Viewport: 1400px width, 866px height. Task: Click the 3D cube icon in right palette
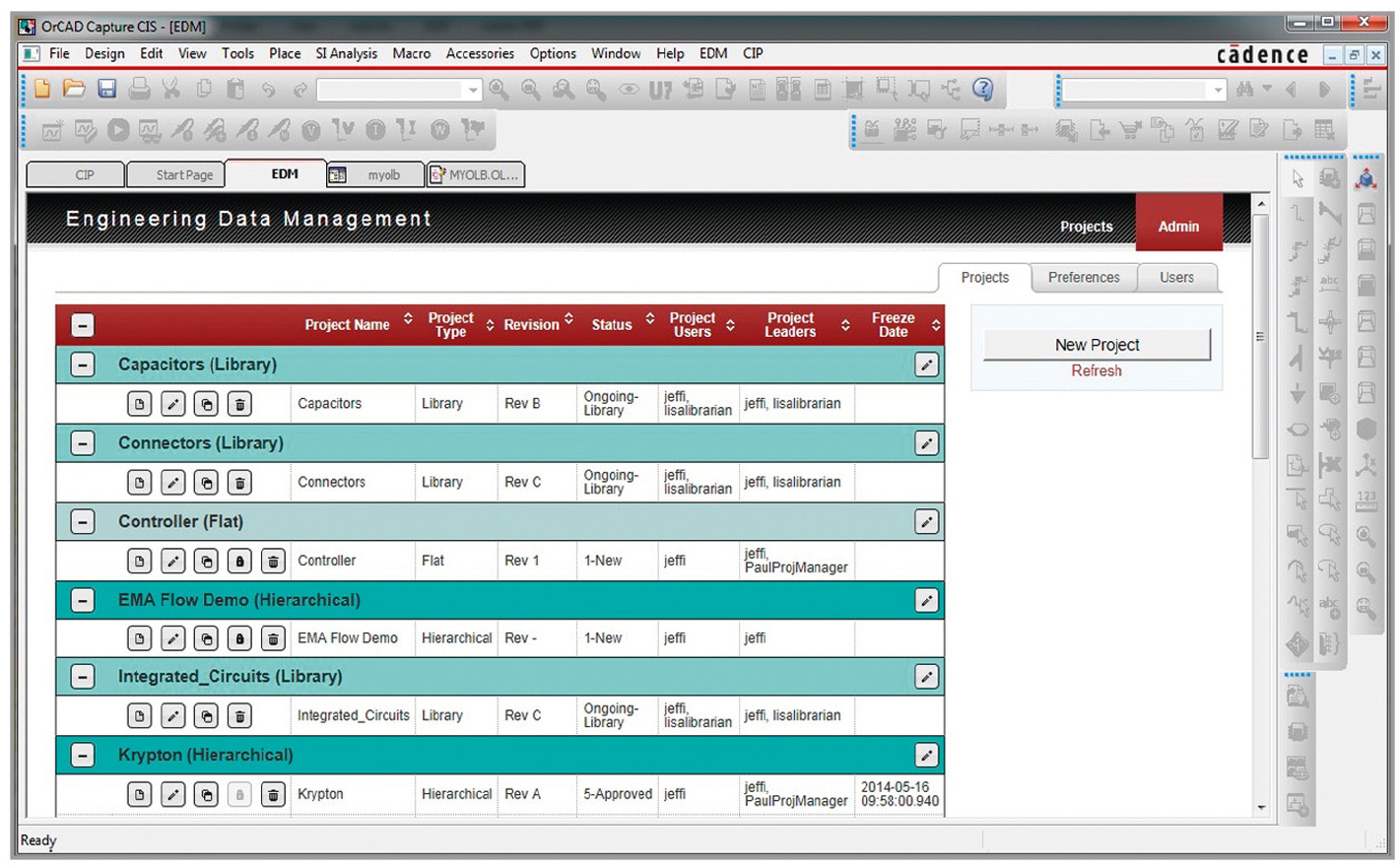tap(1366, 178)
